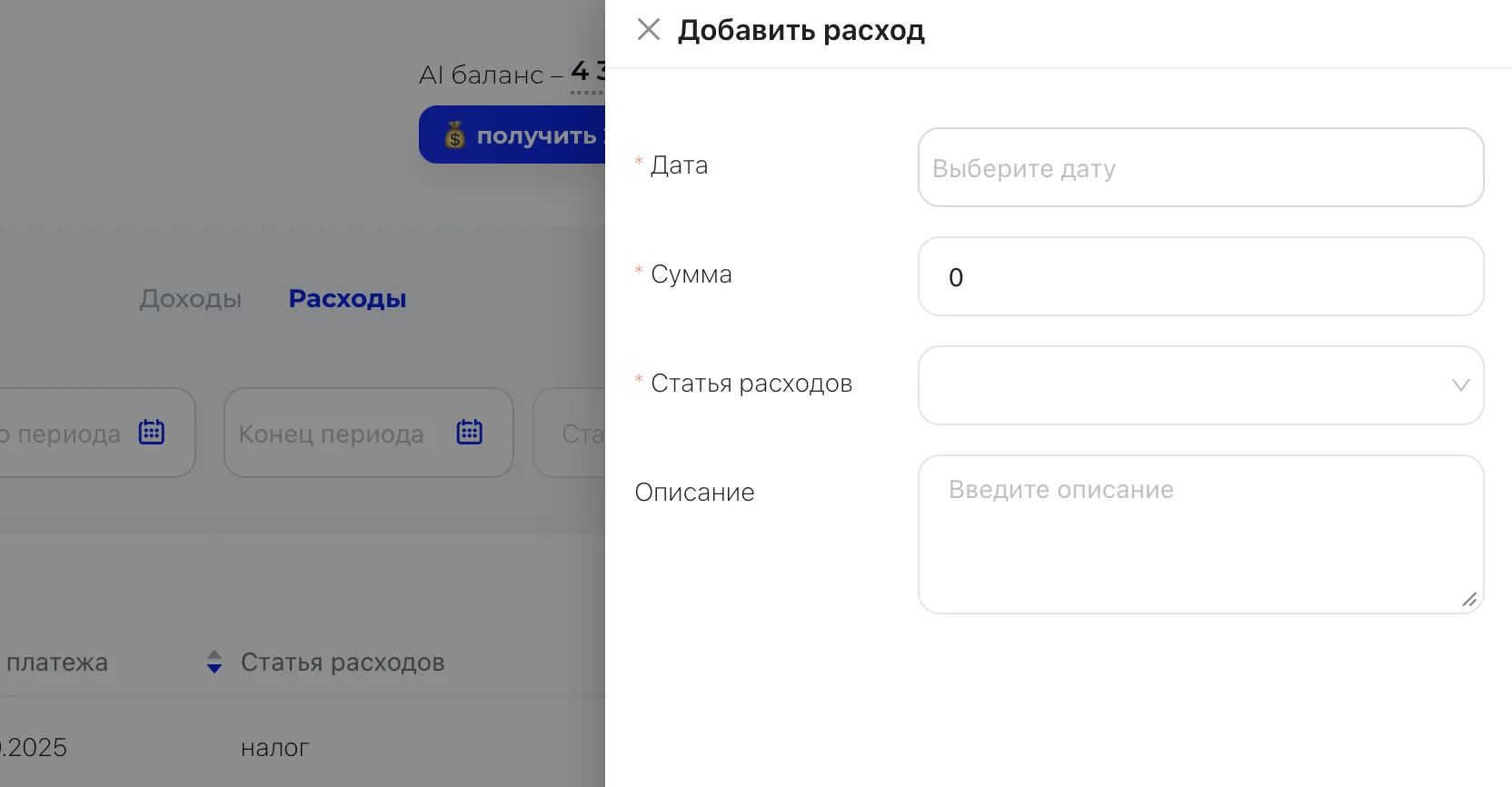The image size is (1512, 787).
Task: Click the AI баланс value
Action: point(588,72)
